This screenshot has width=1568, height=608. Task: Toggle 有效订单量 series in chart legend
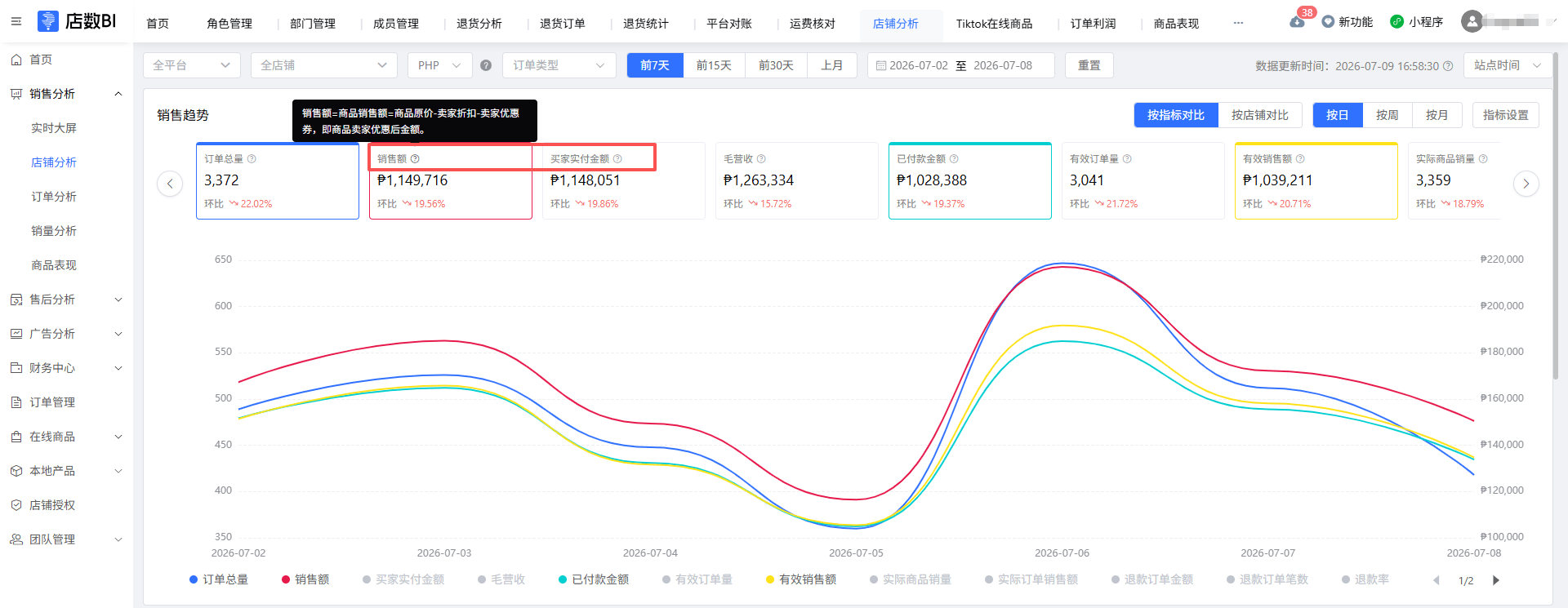[x=697, y=579]
